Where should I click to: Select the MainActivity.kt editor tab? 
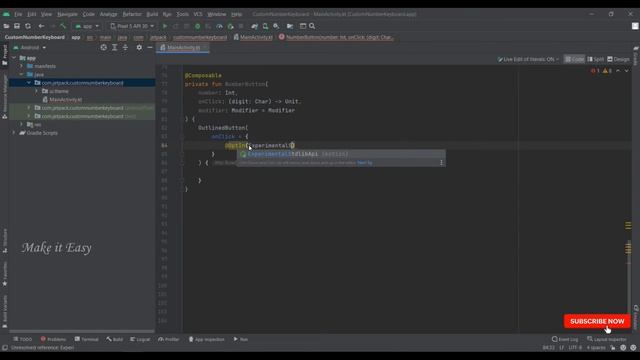[183, 48]
